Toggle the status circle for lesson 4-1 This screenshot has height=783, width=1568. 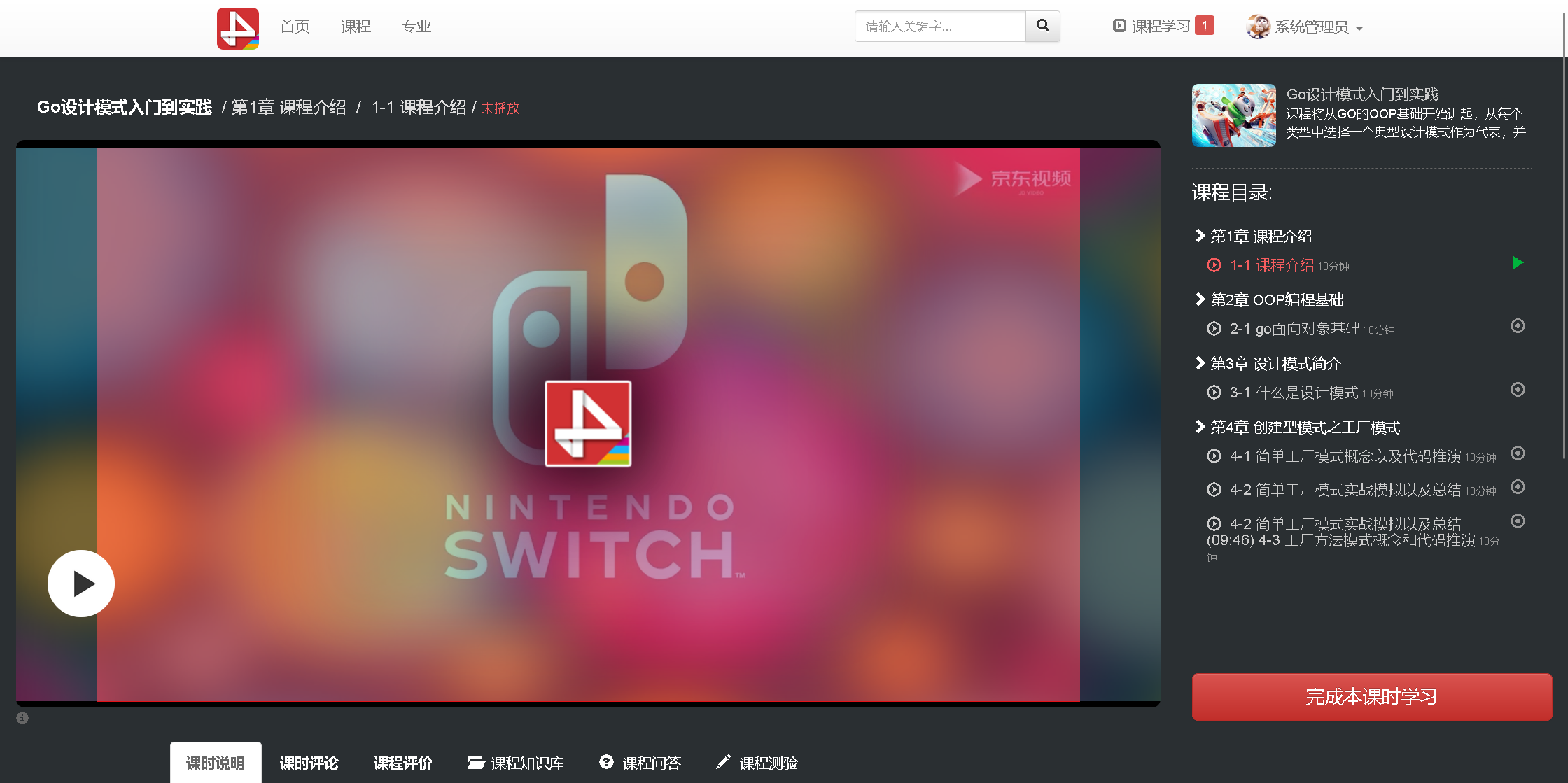(x=1518, y=453)
